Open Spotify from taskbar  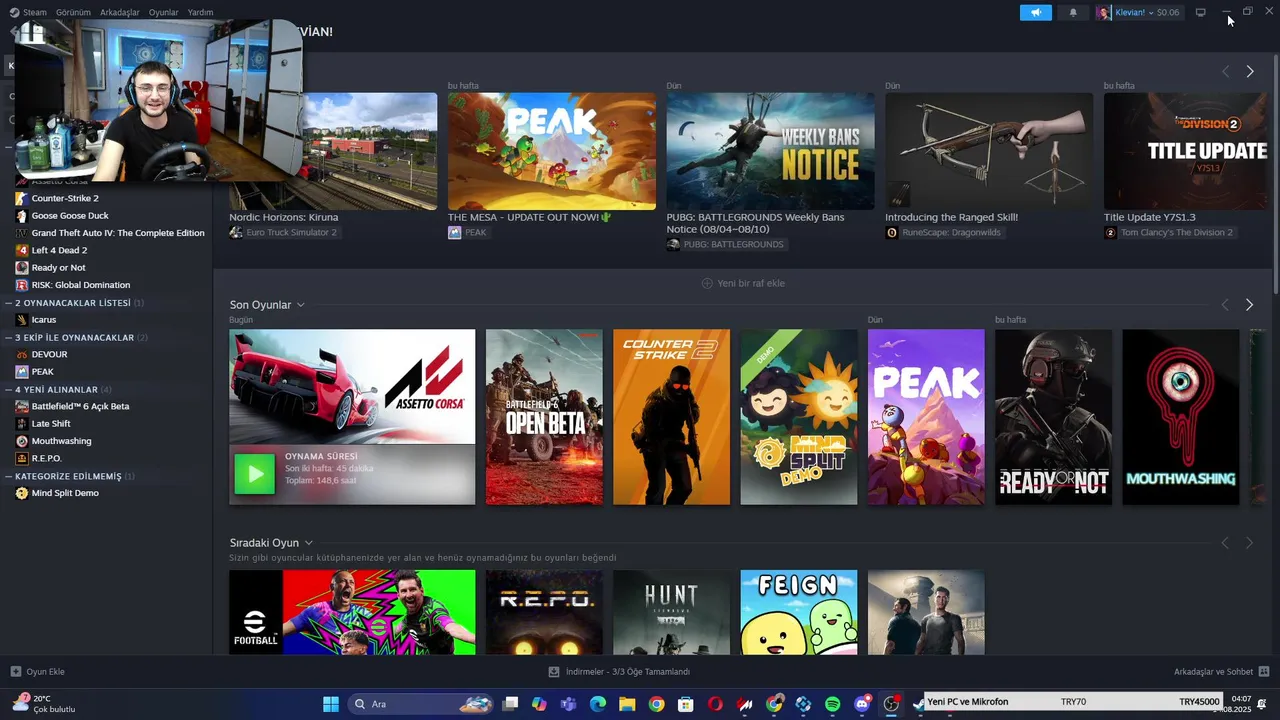tap(832, 704)
